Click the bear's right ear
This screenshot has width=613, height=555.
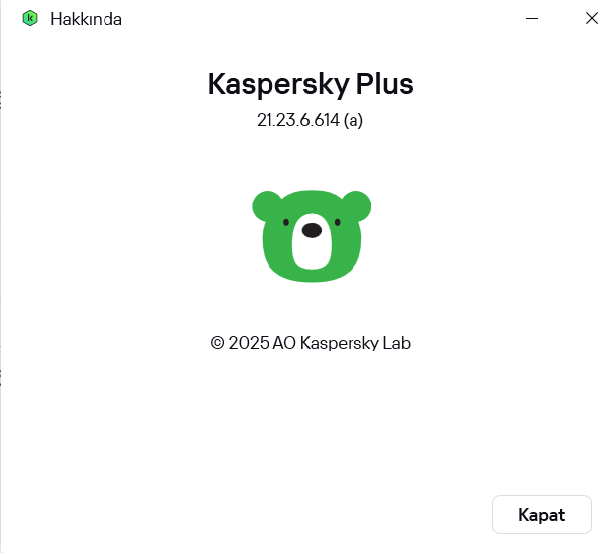coord(357,205)
